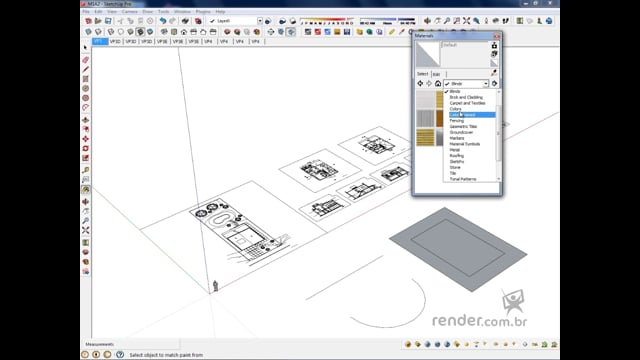Switch to the Select tab in Materials

(x=422, y=74)
